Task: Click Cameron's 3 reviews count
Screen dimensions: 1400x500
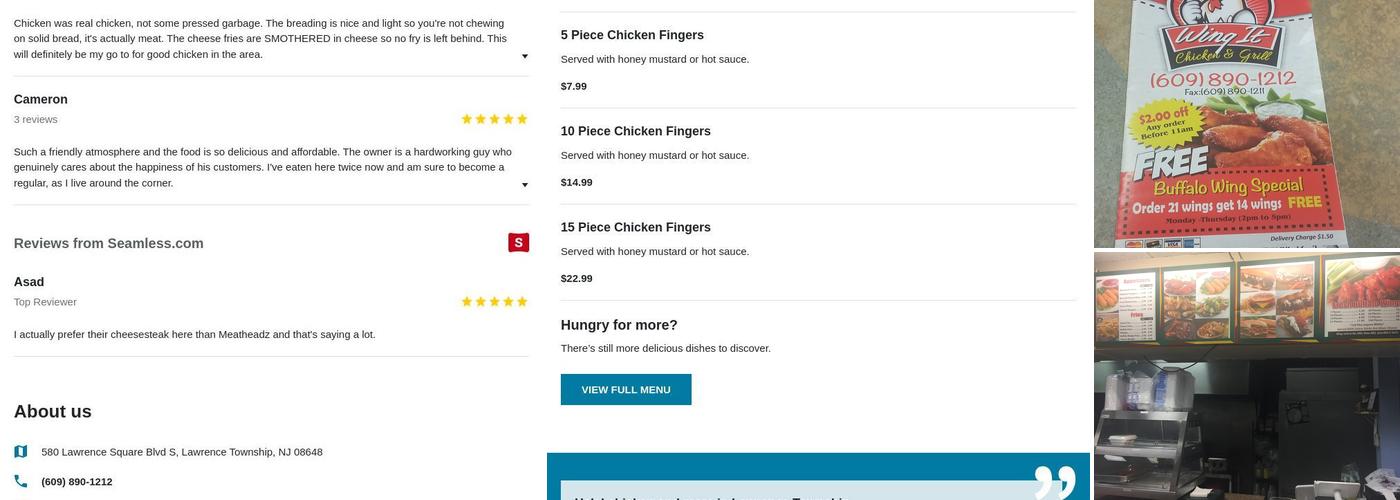Action: tap(36, 119)
